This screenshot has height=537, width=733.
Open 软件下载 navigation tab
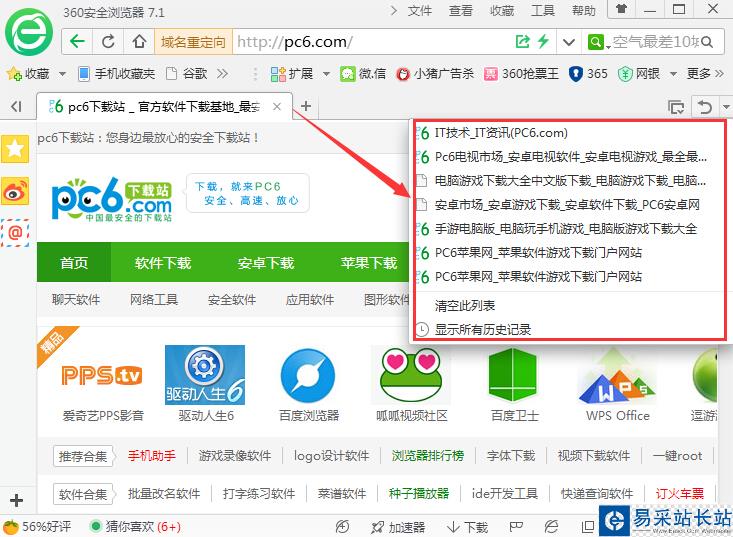point(163,263)
